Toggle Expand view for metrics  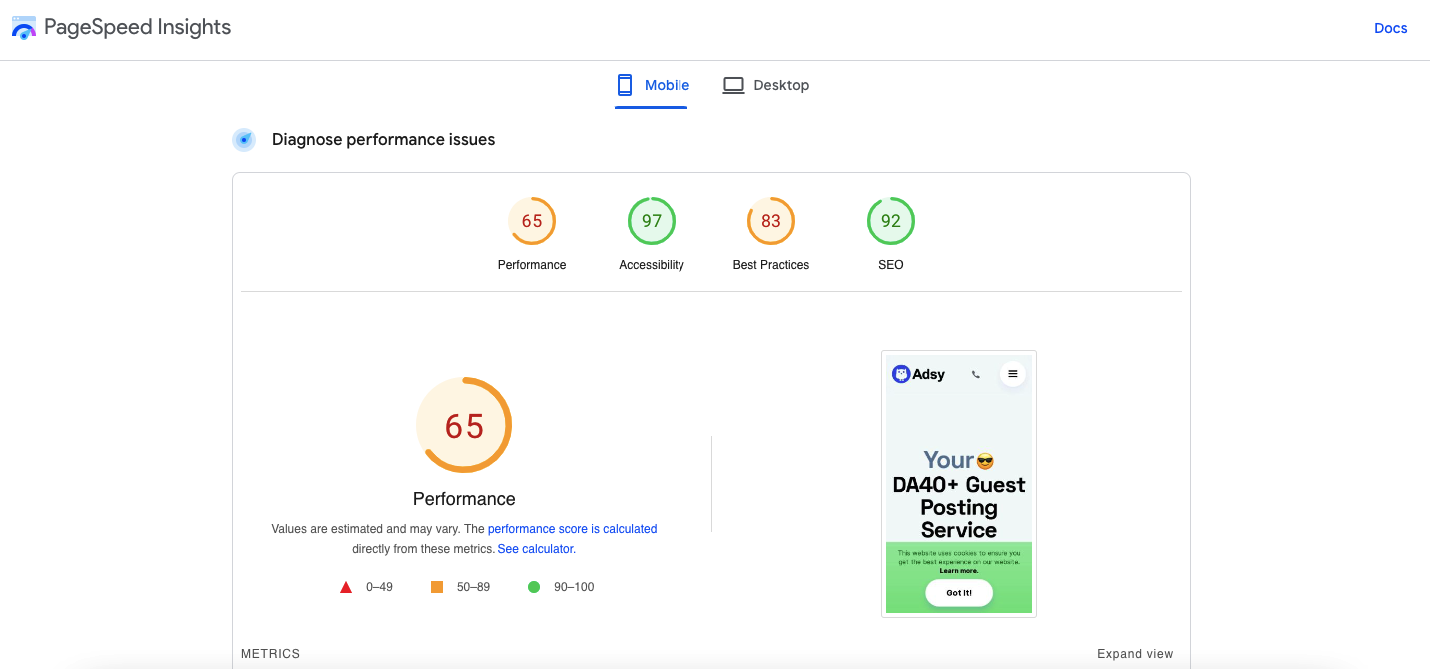click(1135, 654)
